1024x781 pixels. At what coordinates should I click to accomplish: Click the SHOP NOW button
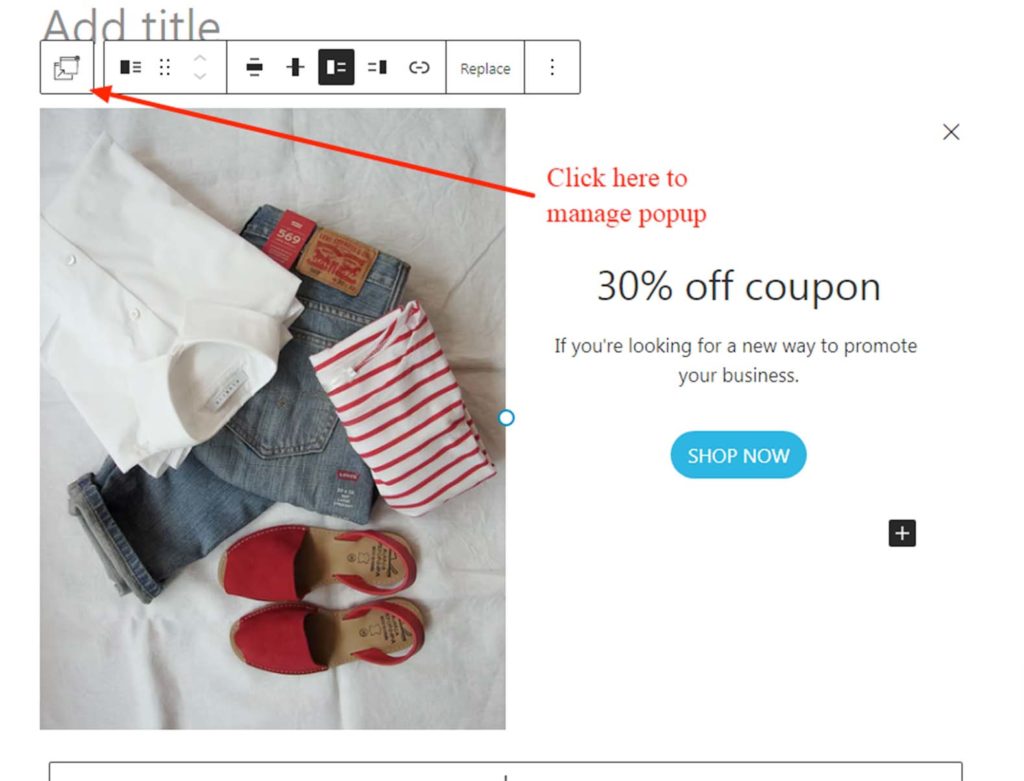[x=738, y=455]
